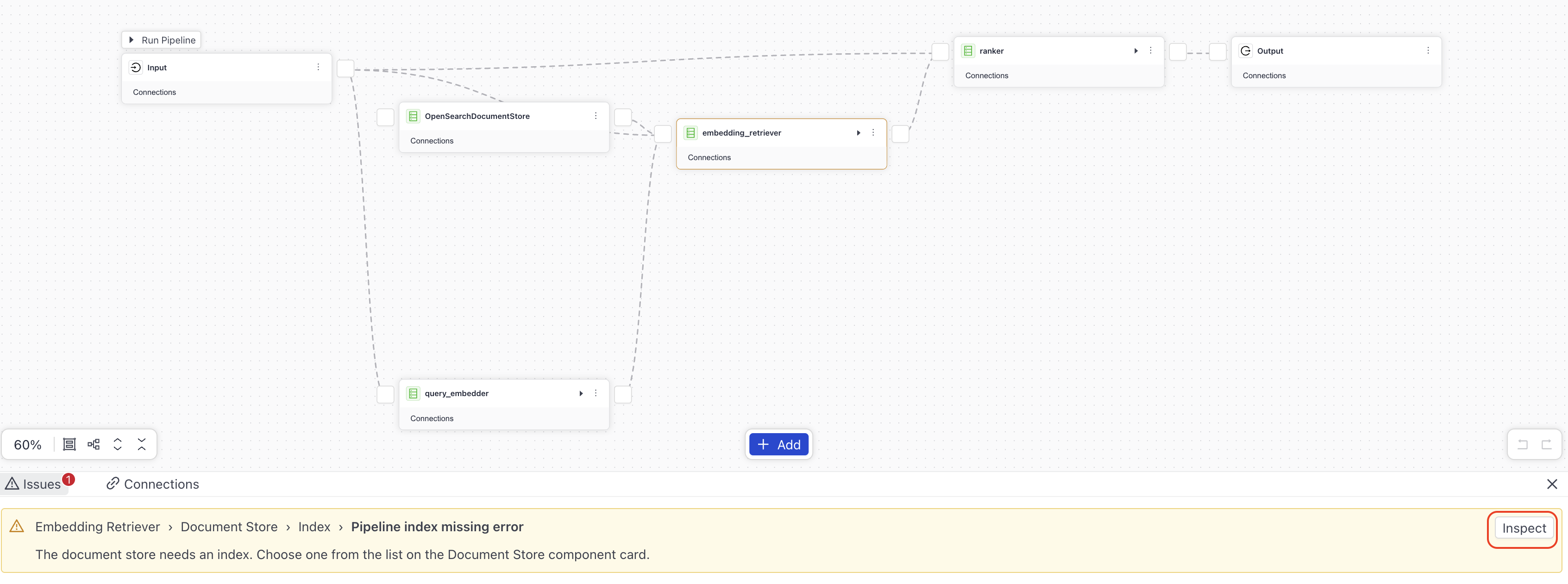Viewport: 1568px width, 584px height.
Task: Open the ranker card's three-dot menu
Action: point(1150,50)
